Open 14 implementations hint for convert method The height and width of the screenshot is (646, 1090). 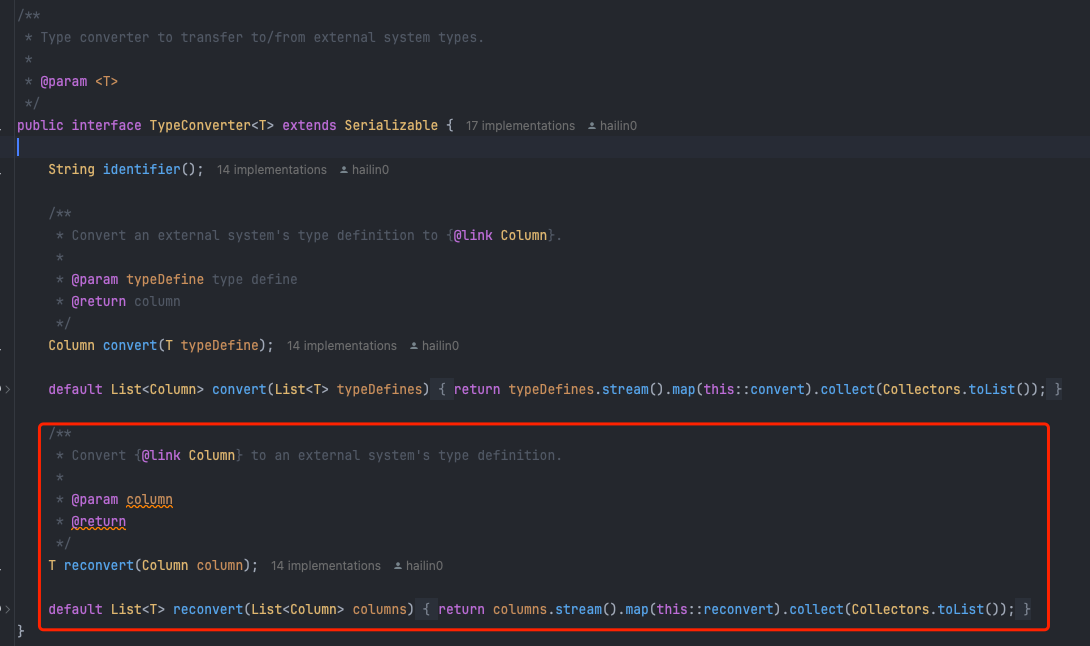(341, 346)
